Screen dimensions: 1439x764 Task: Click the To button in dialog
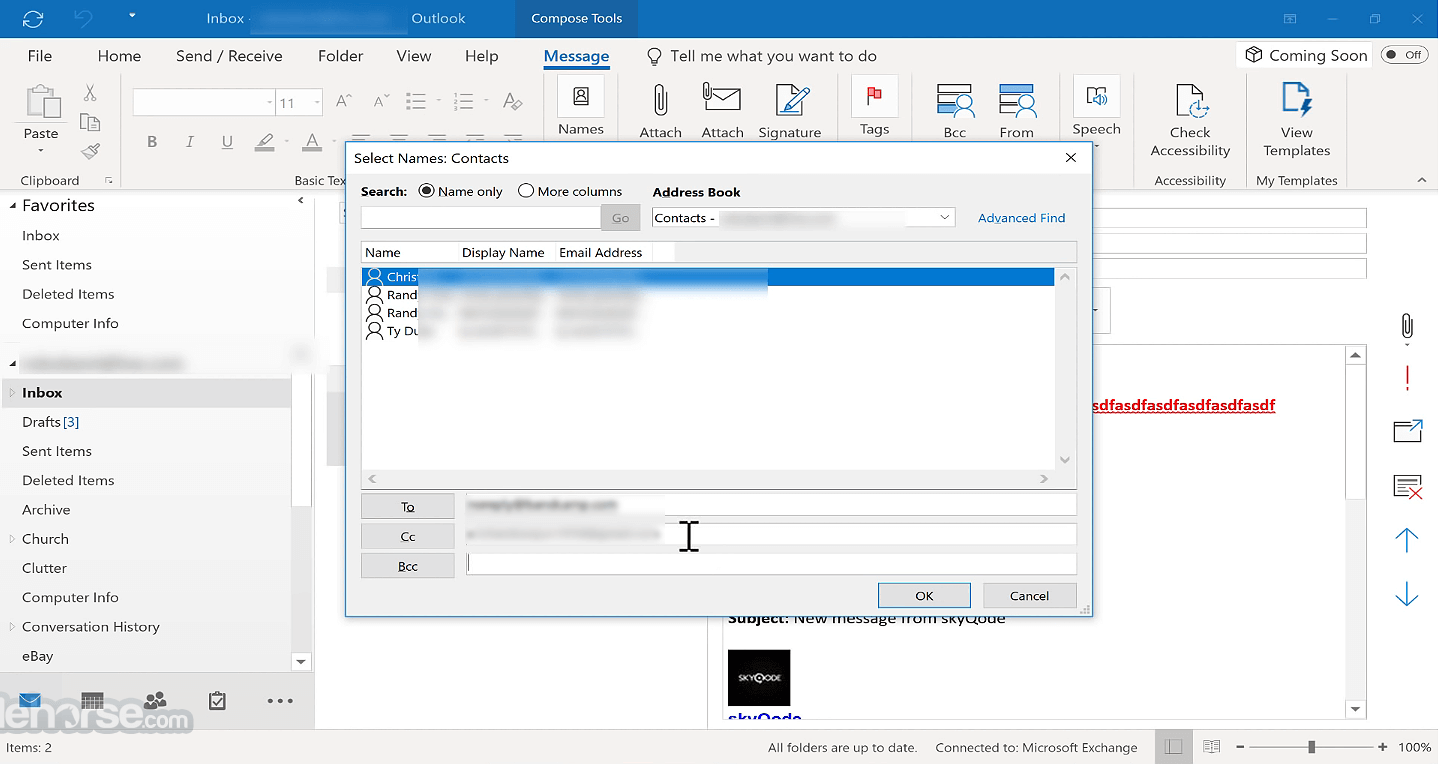pos(407,507)
